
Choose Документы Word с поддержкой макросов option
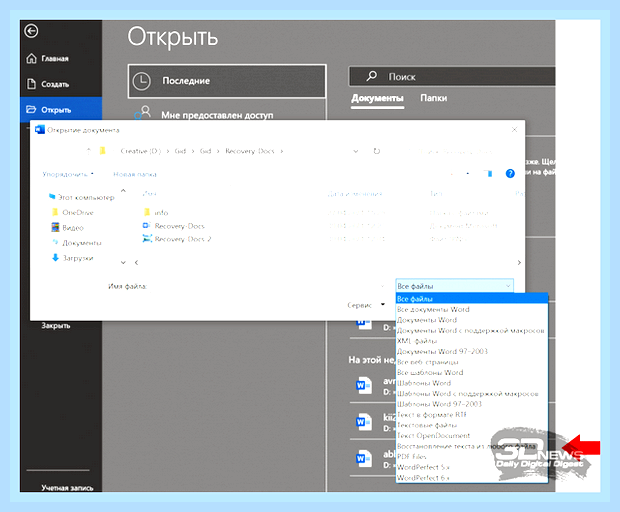472,330
